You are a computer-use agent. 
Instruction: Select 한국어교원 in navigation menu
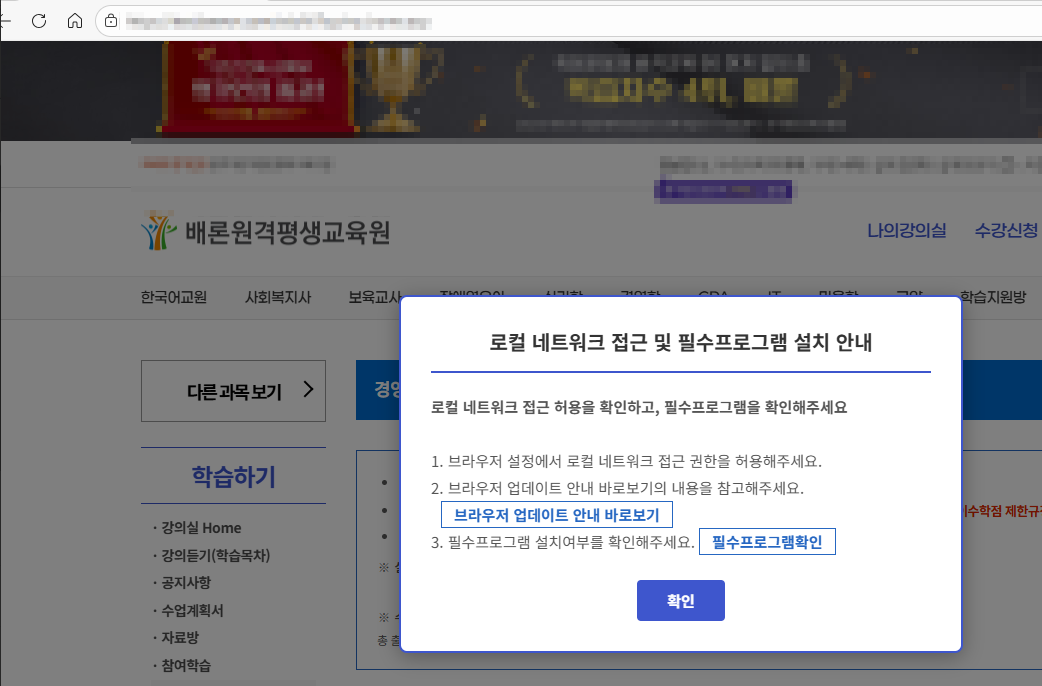[174, 297]
